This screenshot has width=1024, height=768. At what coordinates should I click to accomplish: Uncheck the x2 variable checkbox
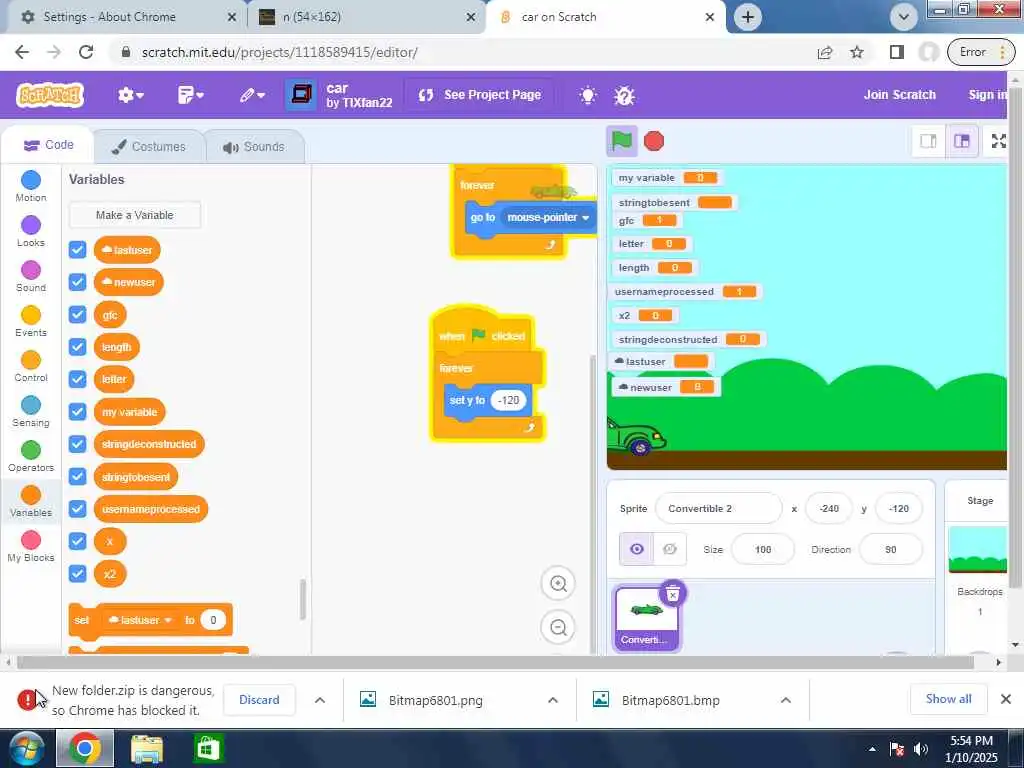point(77,573)
